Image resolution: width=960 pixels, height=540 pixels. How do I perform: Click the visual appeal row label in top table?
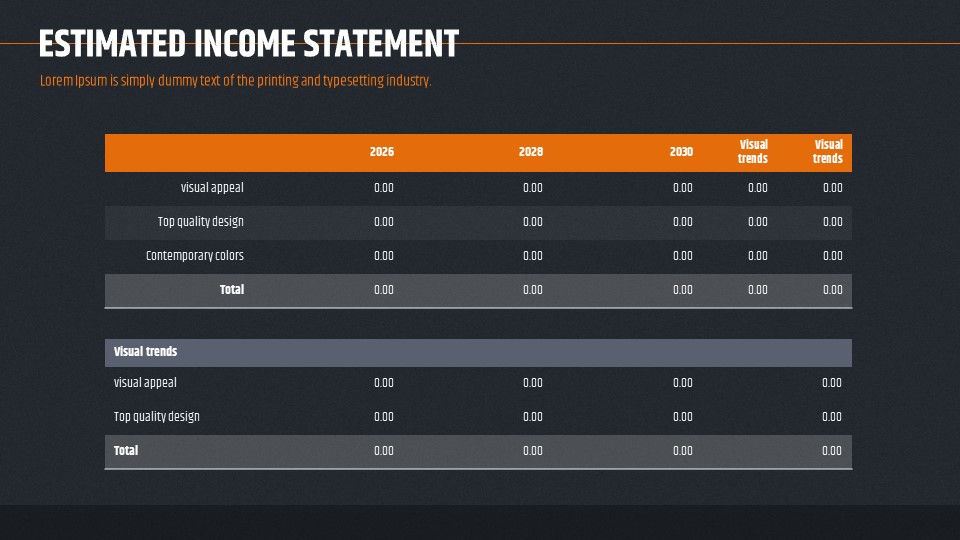(x=212, y=188)
